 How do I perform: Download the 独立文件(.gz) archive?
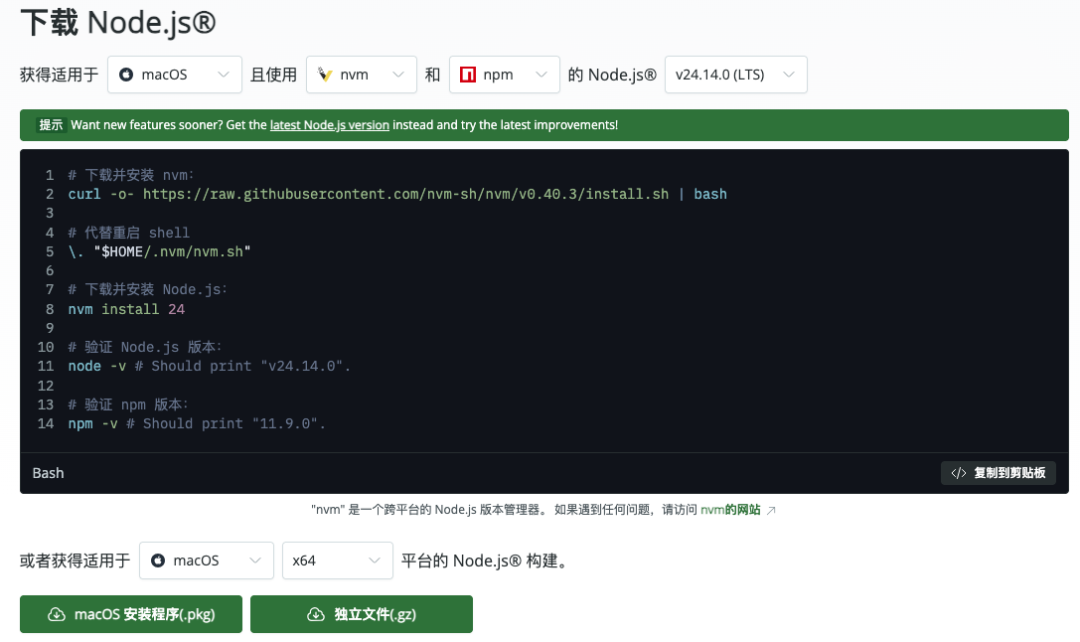click(x=362, y=614)
